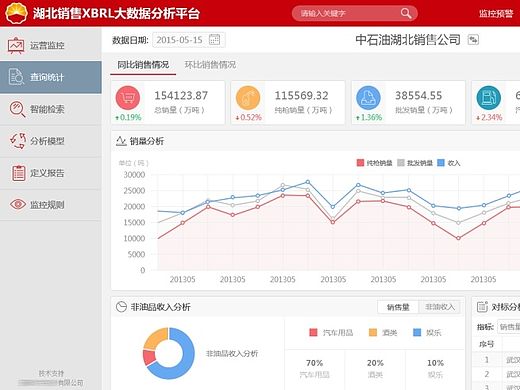The width and height of the screenshot is (520, 390).
Task: Open 监控规则 sidebar item
Action: point(51,205)
